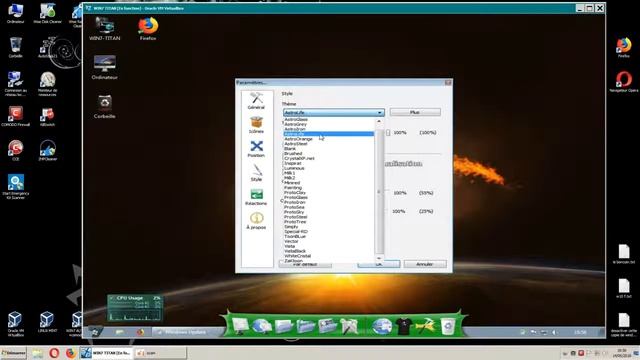Click the t-shirt icon in green dock
The height and width of the screenshot is (360, 640).
tap(404, 327)
